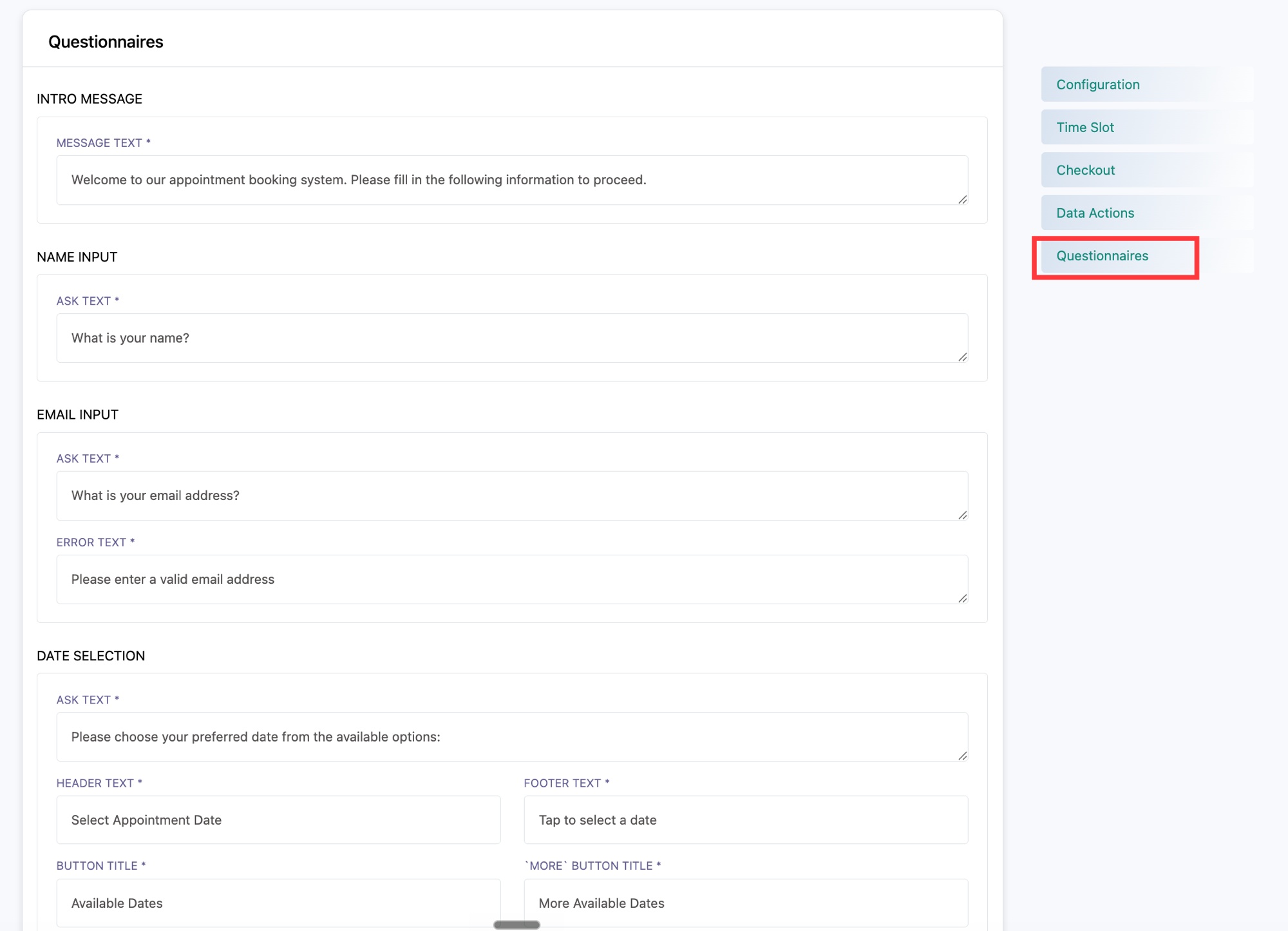The image size is (1288, 931).
Task: Switch to the Time Slot tab
Action: (1147, 128)
